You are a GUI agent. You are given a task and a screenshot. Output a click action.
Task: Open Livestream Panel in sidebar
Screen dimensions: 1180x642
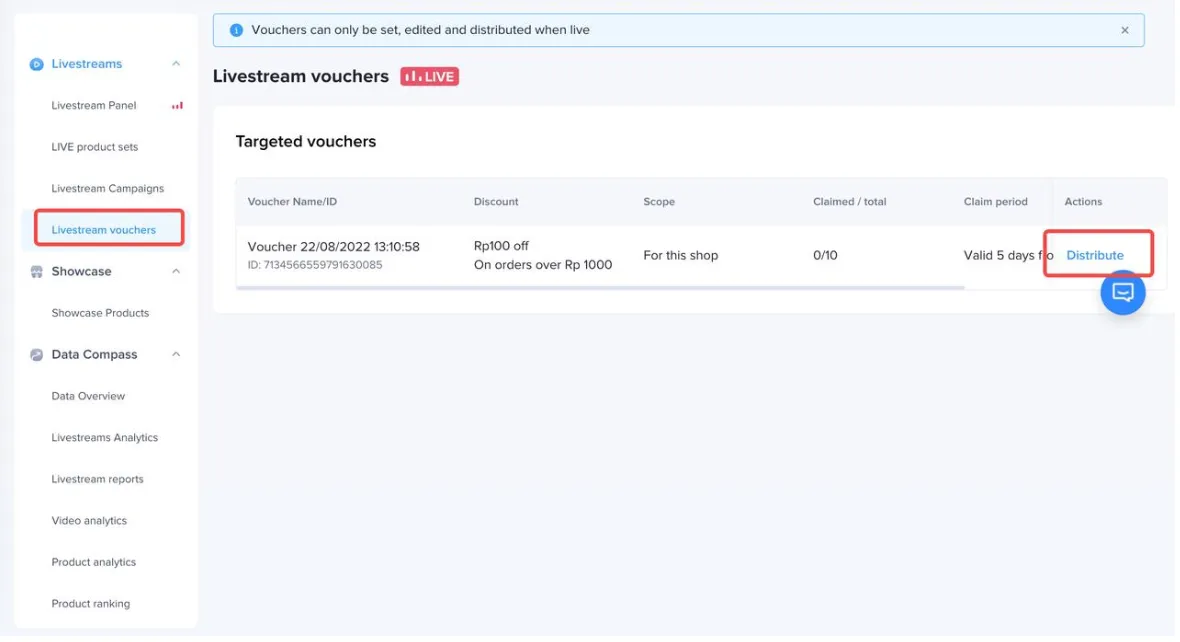pos(94,106)
